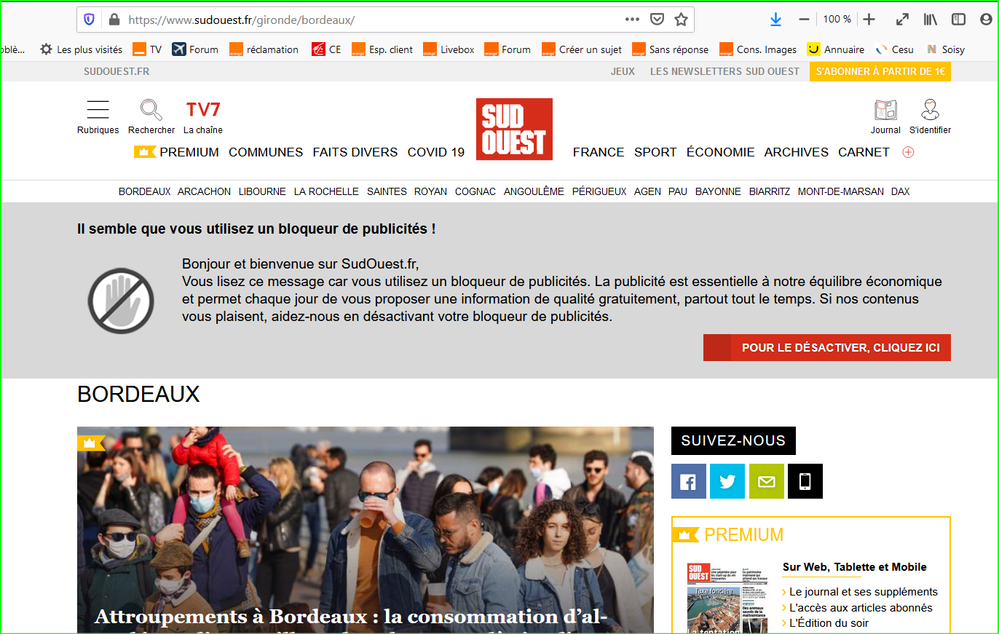The image size is (999, 634).
Task: Open the Journal newspaper icon
Action: [x=886, y=117]
